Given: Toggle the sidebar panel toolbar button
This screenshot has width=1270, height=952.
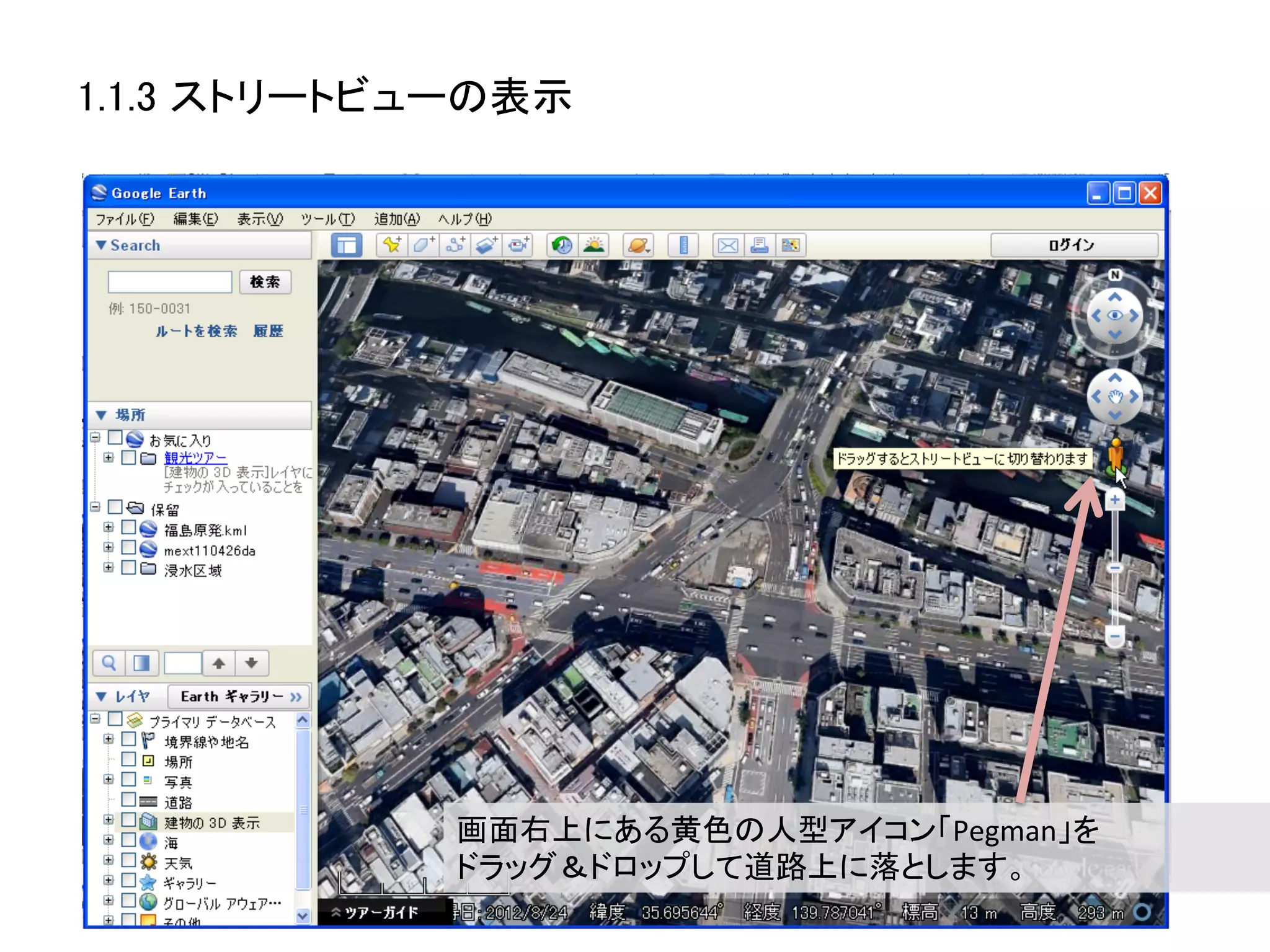Looking at the screenshot, I should (x=347, y=245).
